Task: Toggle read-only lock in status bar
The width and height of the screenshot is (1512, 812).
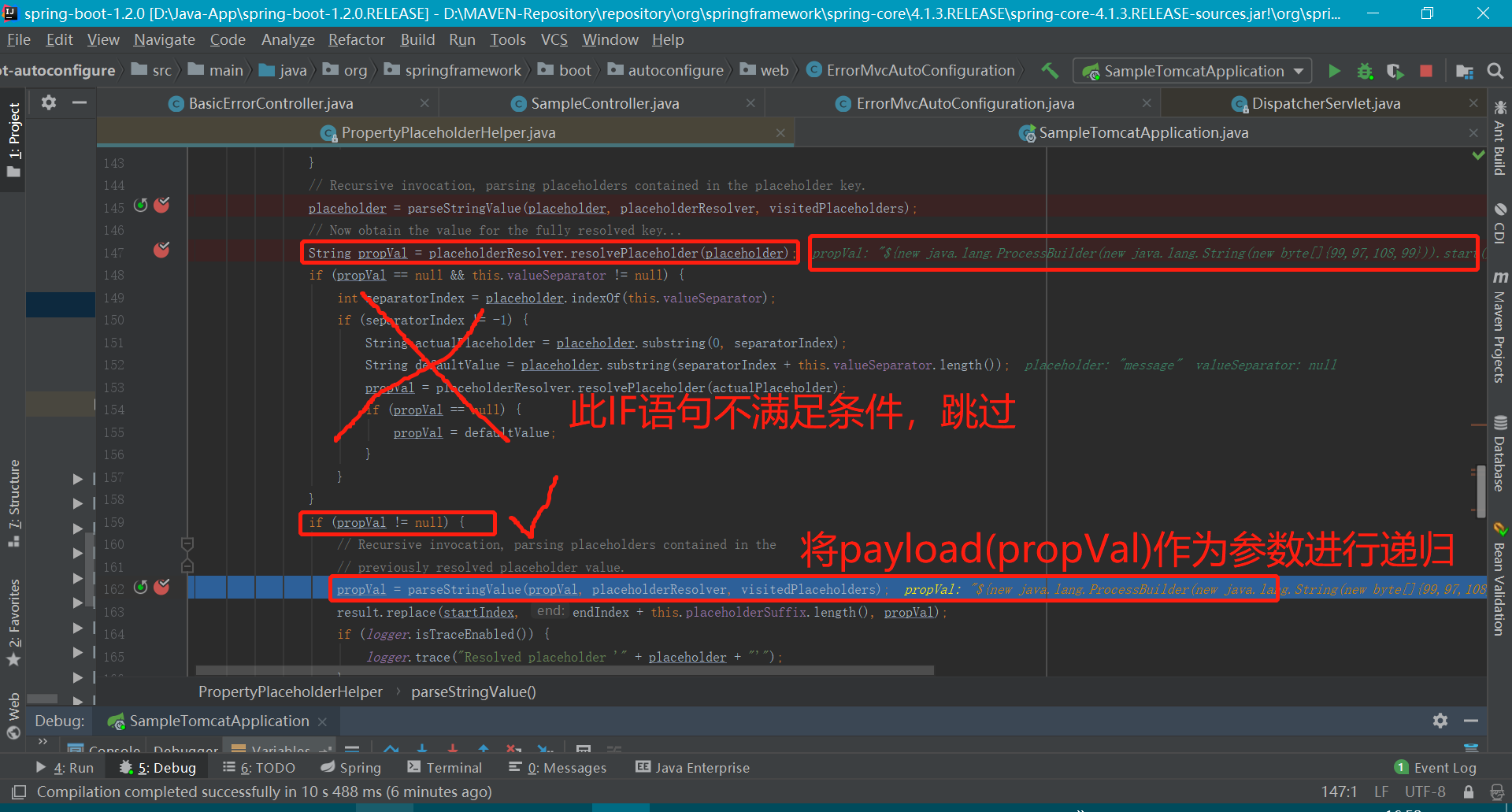Action: tap(1469, 792)
